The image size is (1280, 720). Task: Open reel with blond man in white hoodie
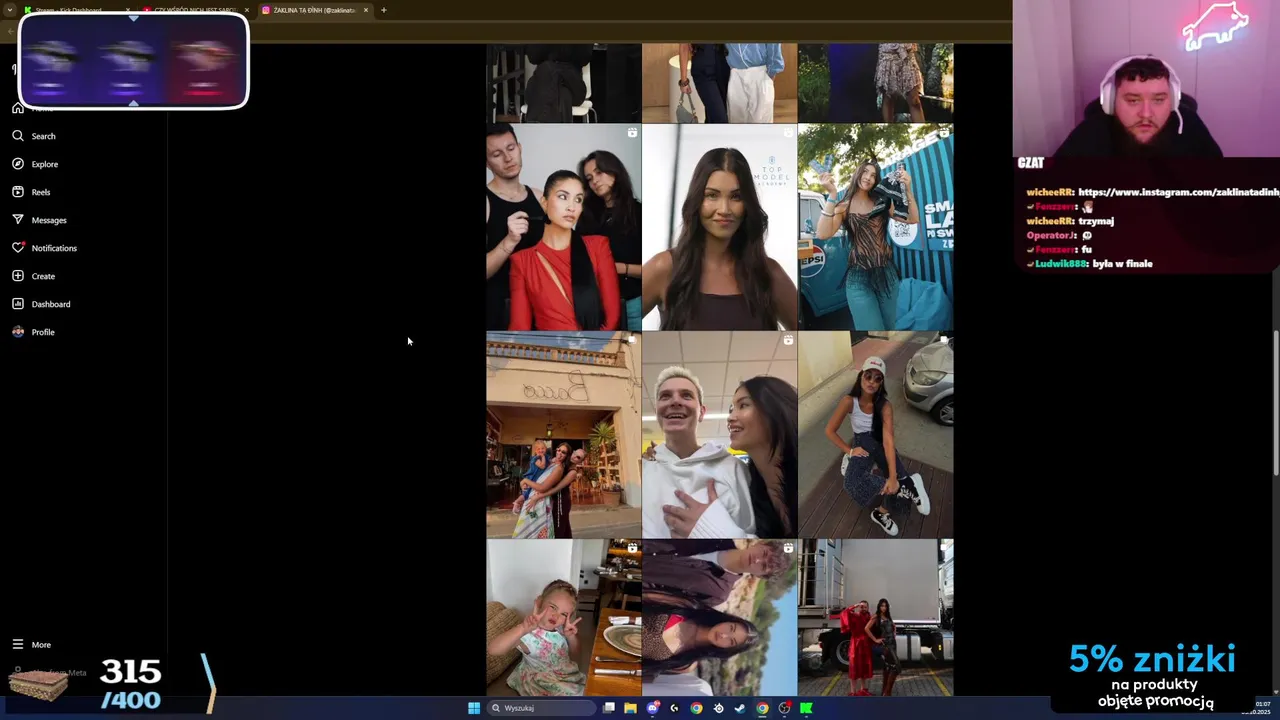point(719,435)
